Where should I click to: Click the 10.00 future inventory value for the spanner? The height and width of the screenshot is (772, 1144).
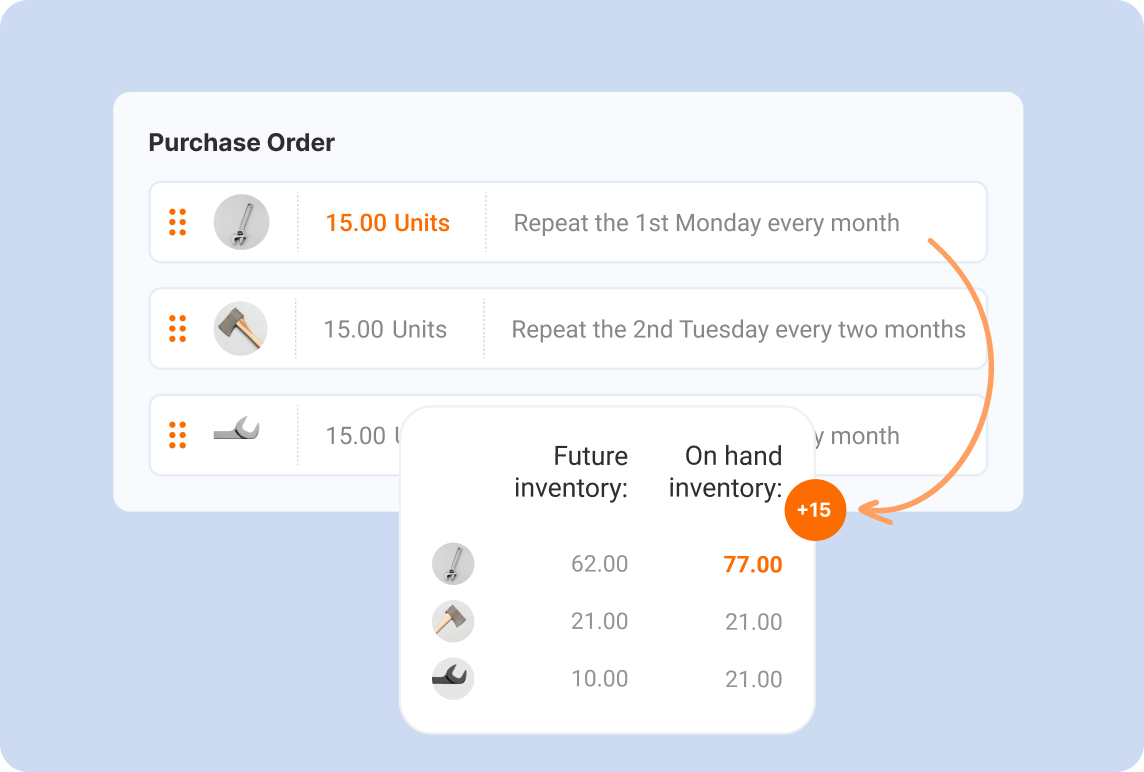[599, 679]
